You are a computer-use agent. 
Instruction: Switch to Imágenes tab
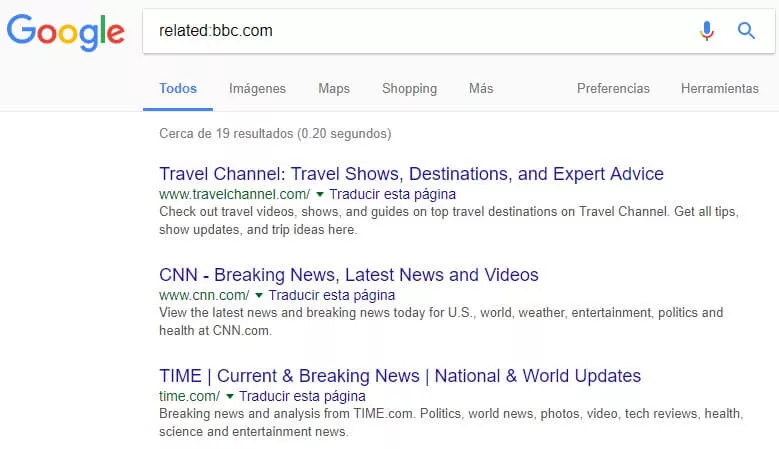257,88
